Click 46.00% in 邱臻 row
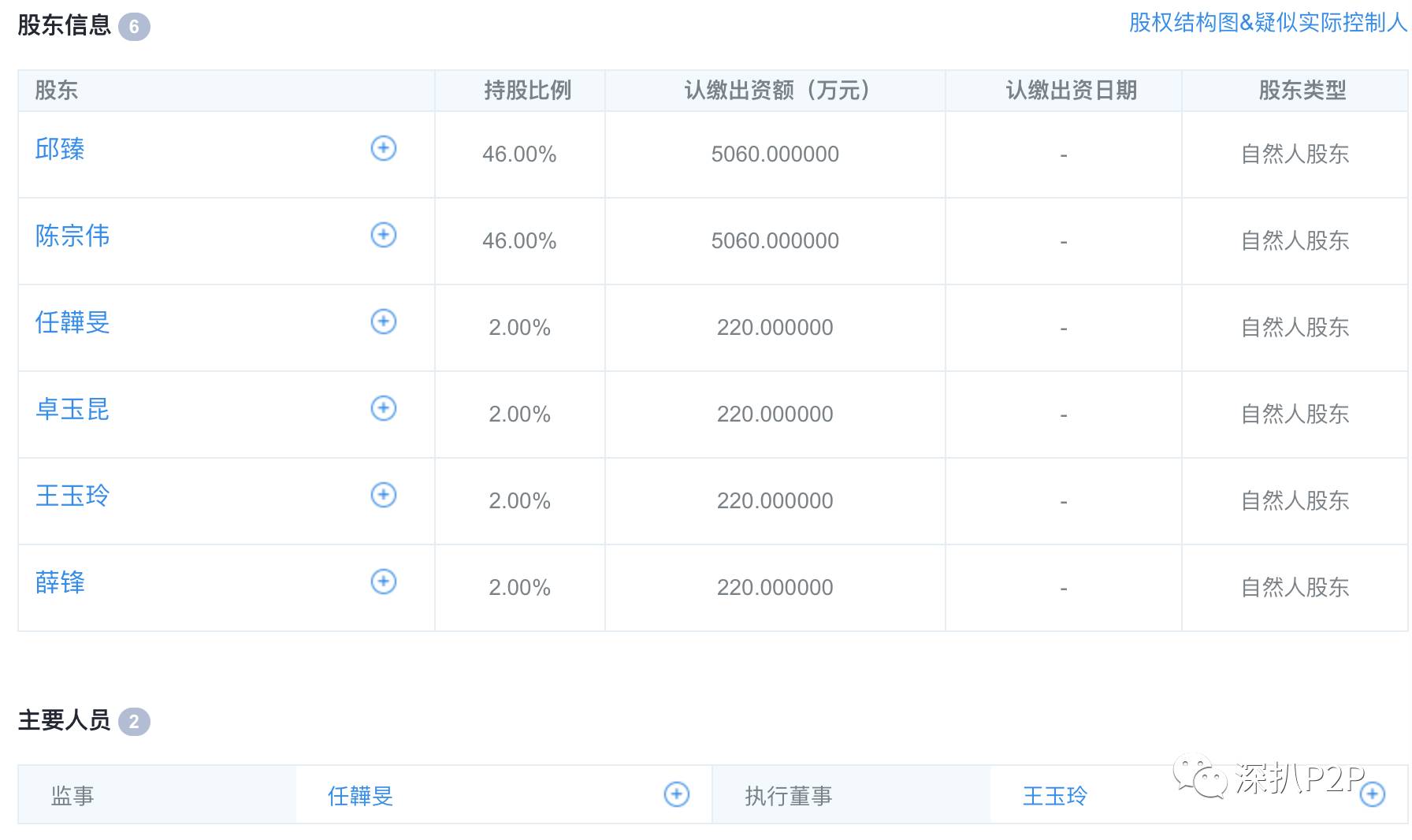1412x840 pixels. pyautogui.click(x=519, y=154)
